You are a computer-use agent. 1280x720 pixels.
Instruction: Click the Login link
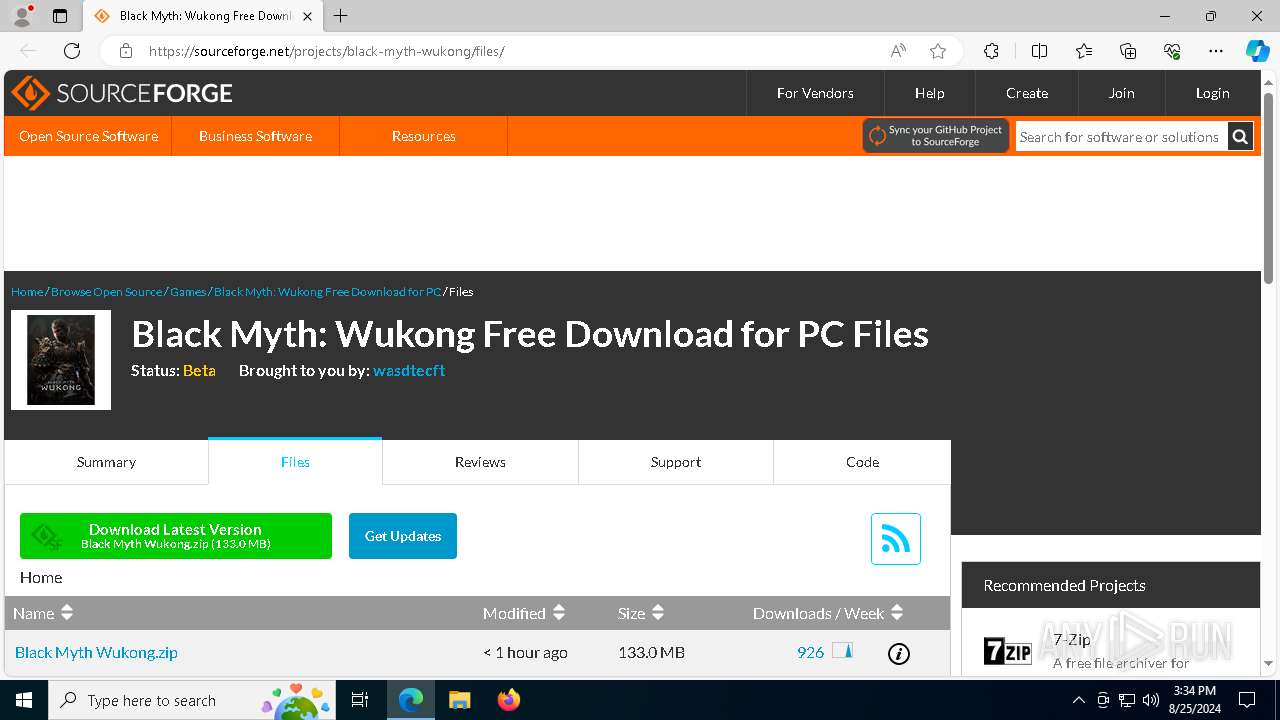coord(1212,93)
